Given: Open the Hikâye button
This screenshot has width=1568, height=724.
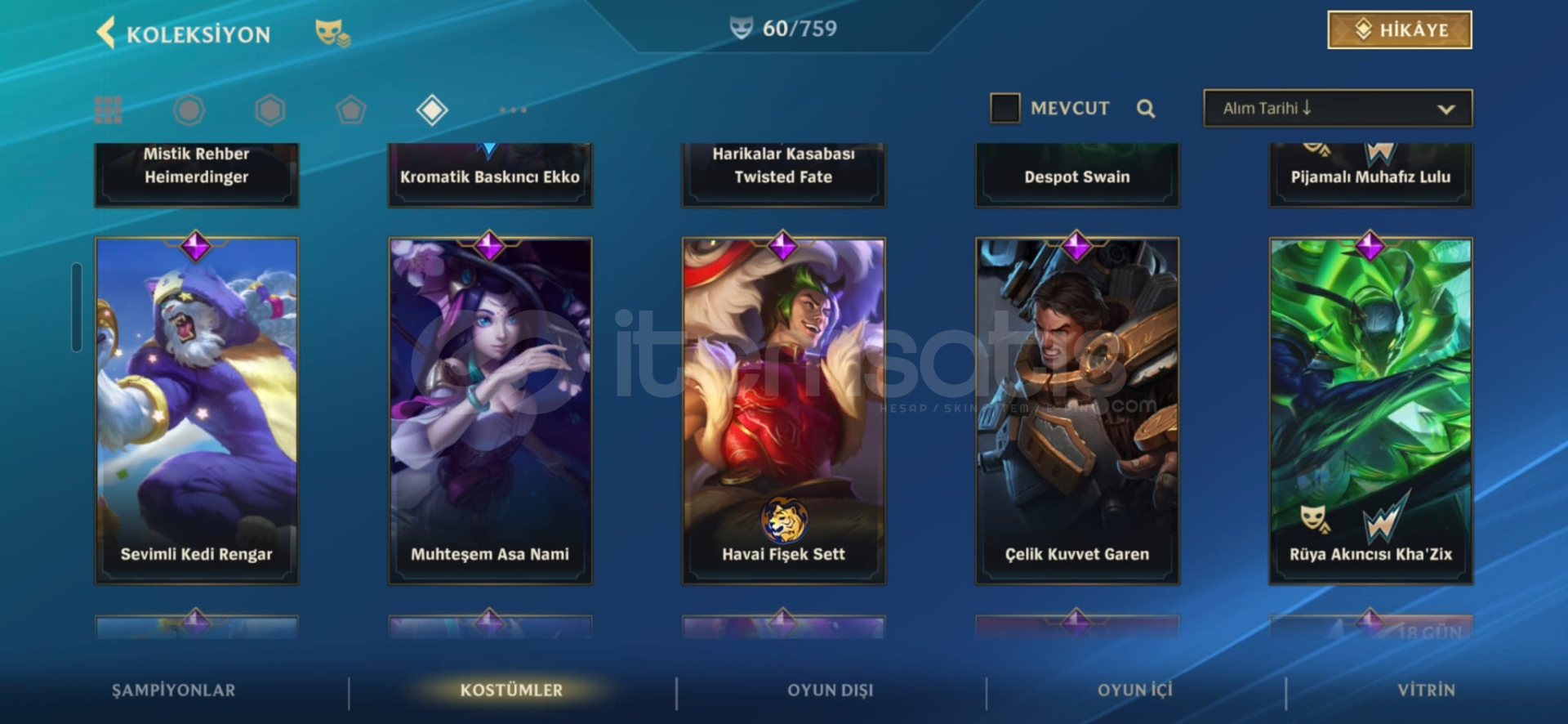Looking at the screenshot, I should [x=1400, y=30].
